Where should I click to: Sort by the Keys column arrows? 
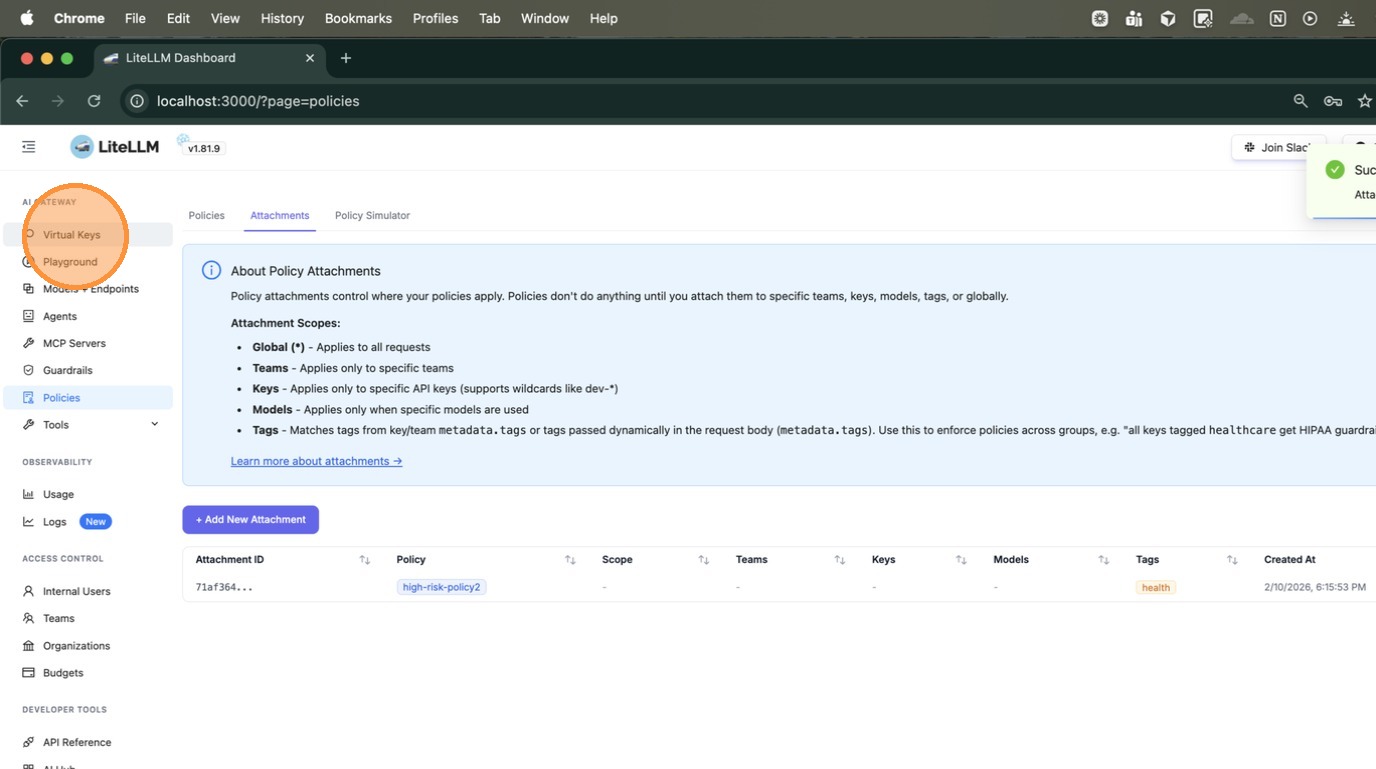coord(961,560)
